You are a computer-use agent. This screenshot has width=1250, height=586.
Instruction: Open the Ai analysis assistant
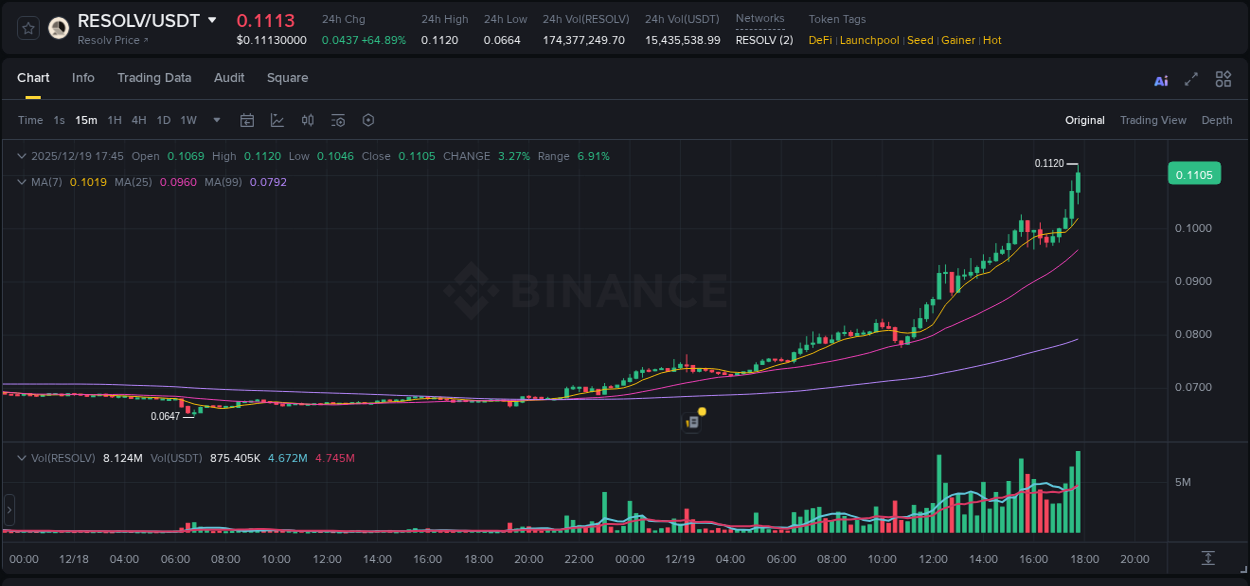(x=1160, y=79)
